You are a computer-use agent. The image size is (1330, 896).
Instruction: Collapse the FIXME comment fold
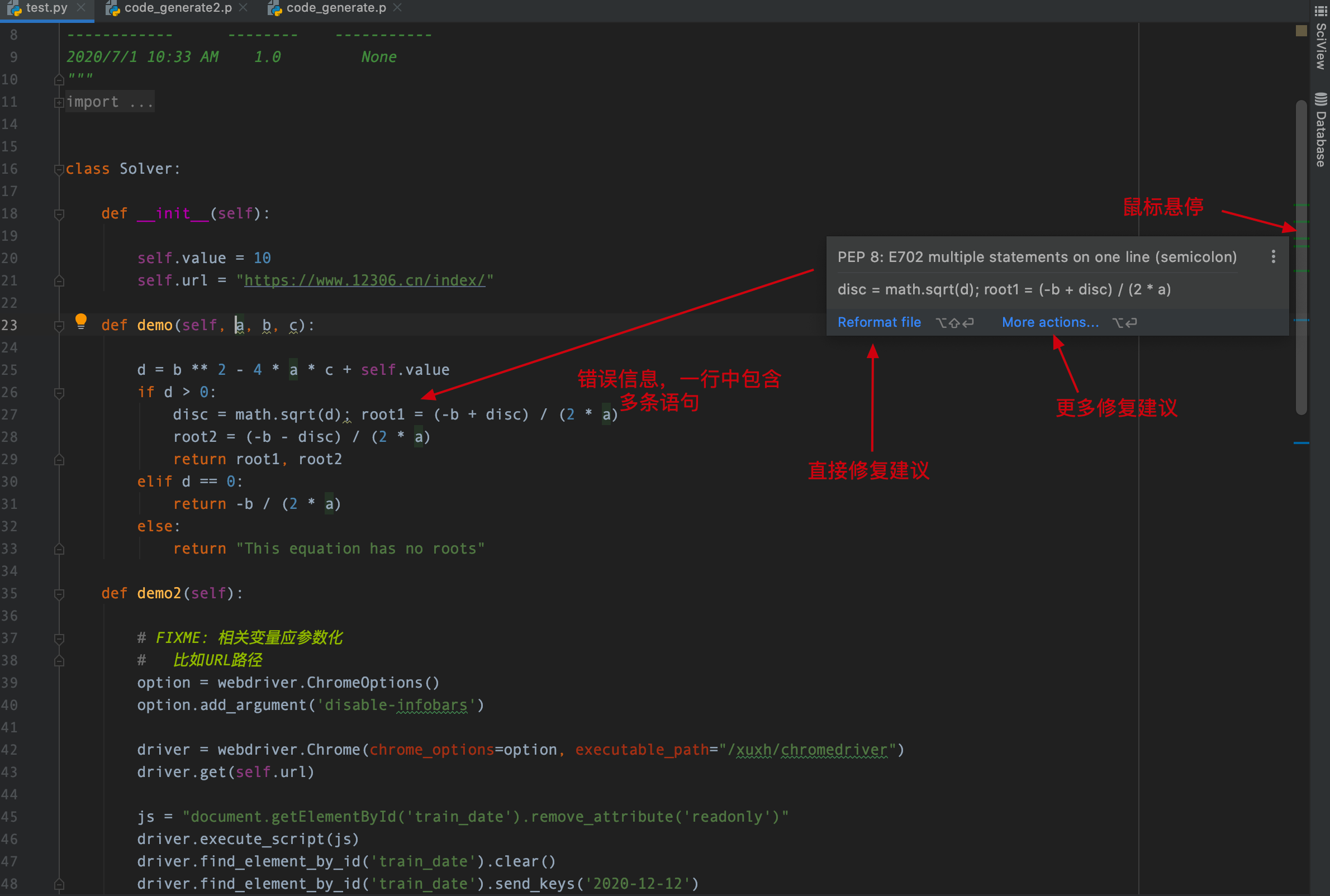tap(59, 638)
